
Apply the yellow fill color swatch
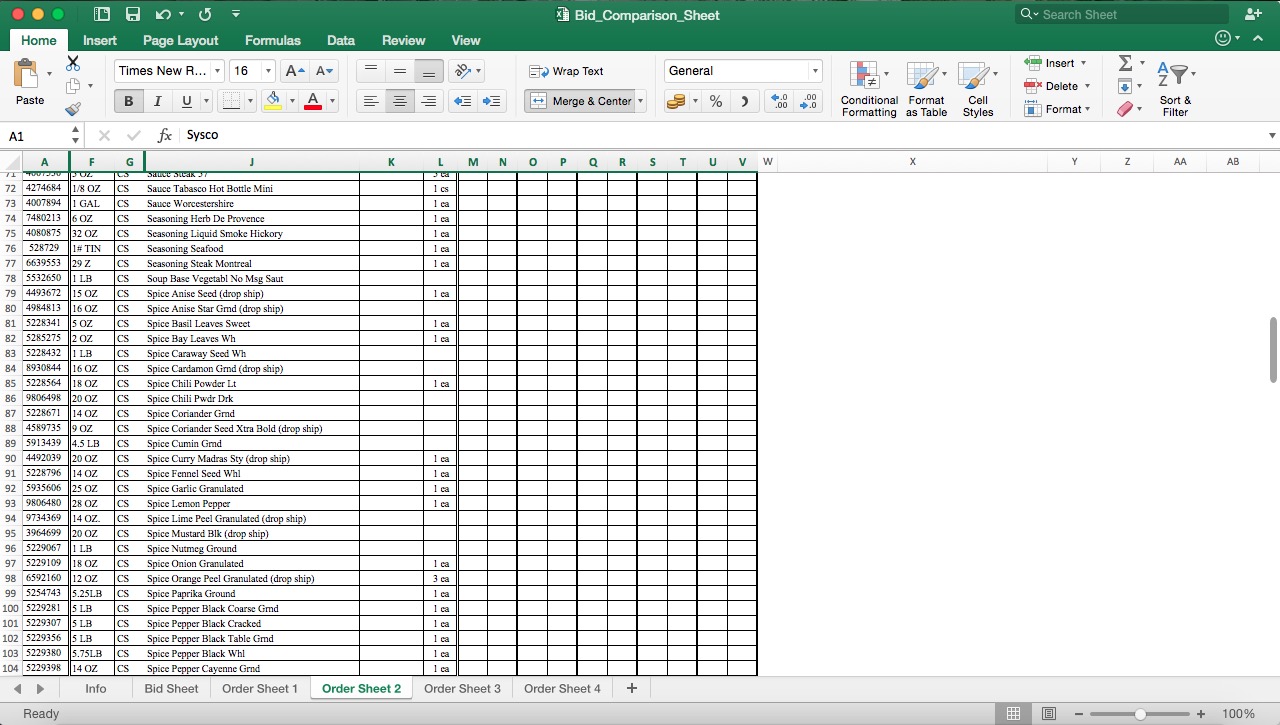click(273, 101)
